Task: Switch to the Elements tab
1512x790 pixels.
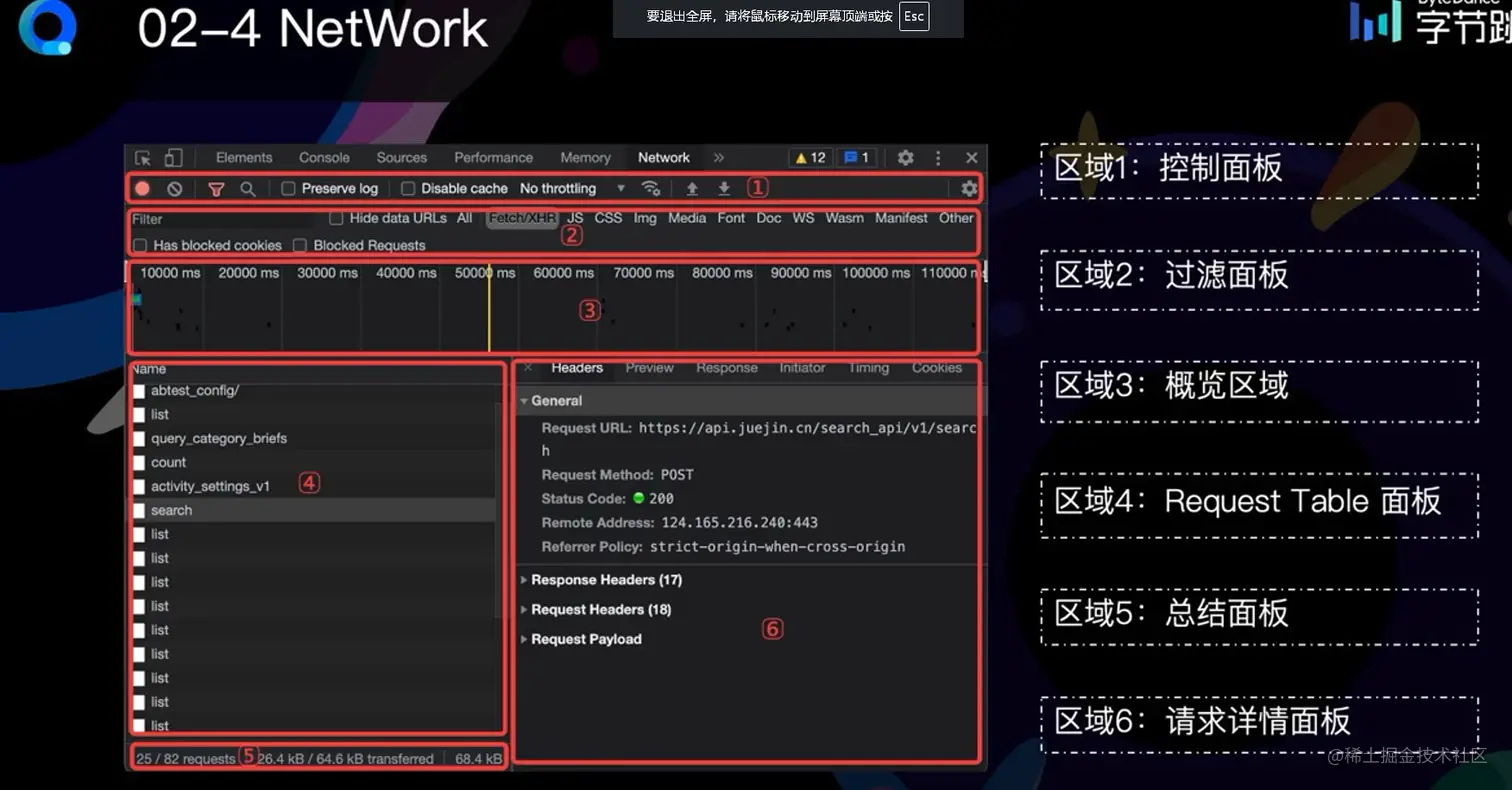Action: pyautogui.click(x=244, y=158)
